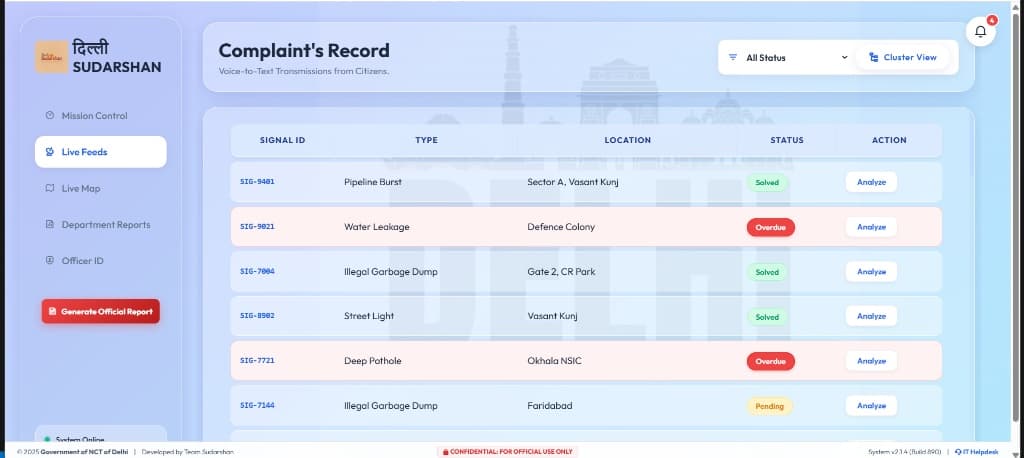The width and height of the screenshot is (1024, 458).
Task: Click the Confidential official use banner
Action: point(507,452)
